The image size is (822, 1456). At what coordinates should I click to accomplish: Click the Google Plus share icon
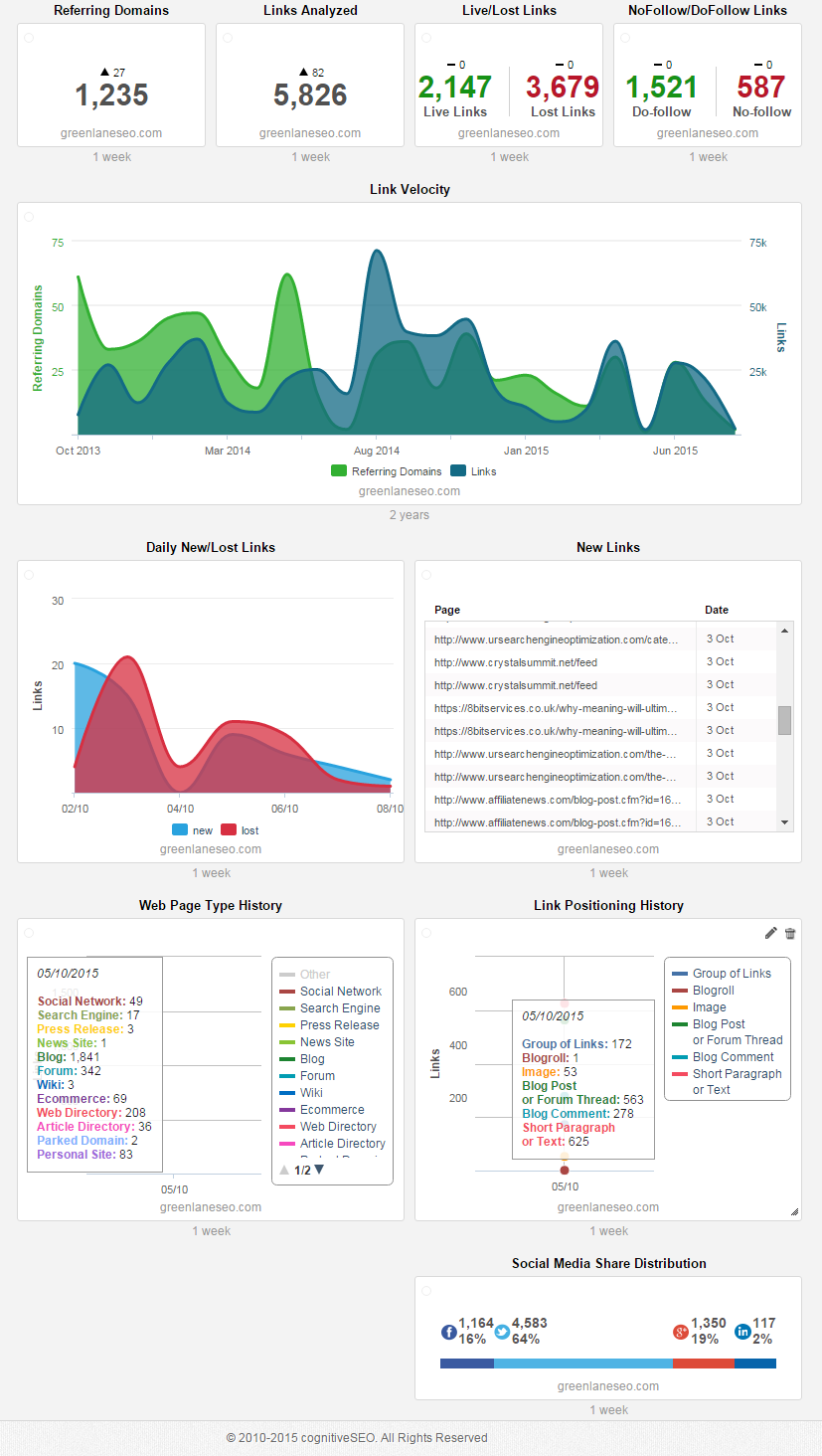click(681, 1332)
